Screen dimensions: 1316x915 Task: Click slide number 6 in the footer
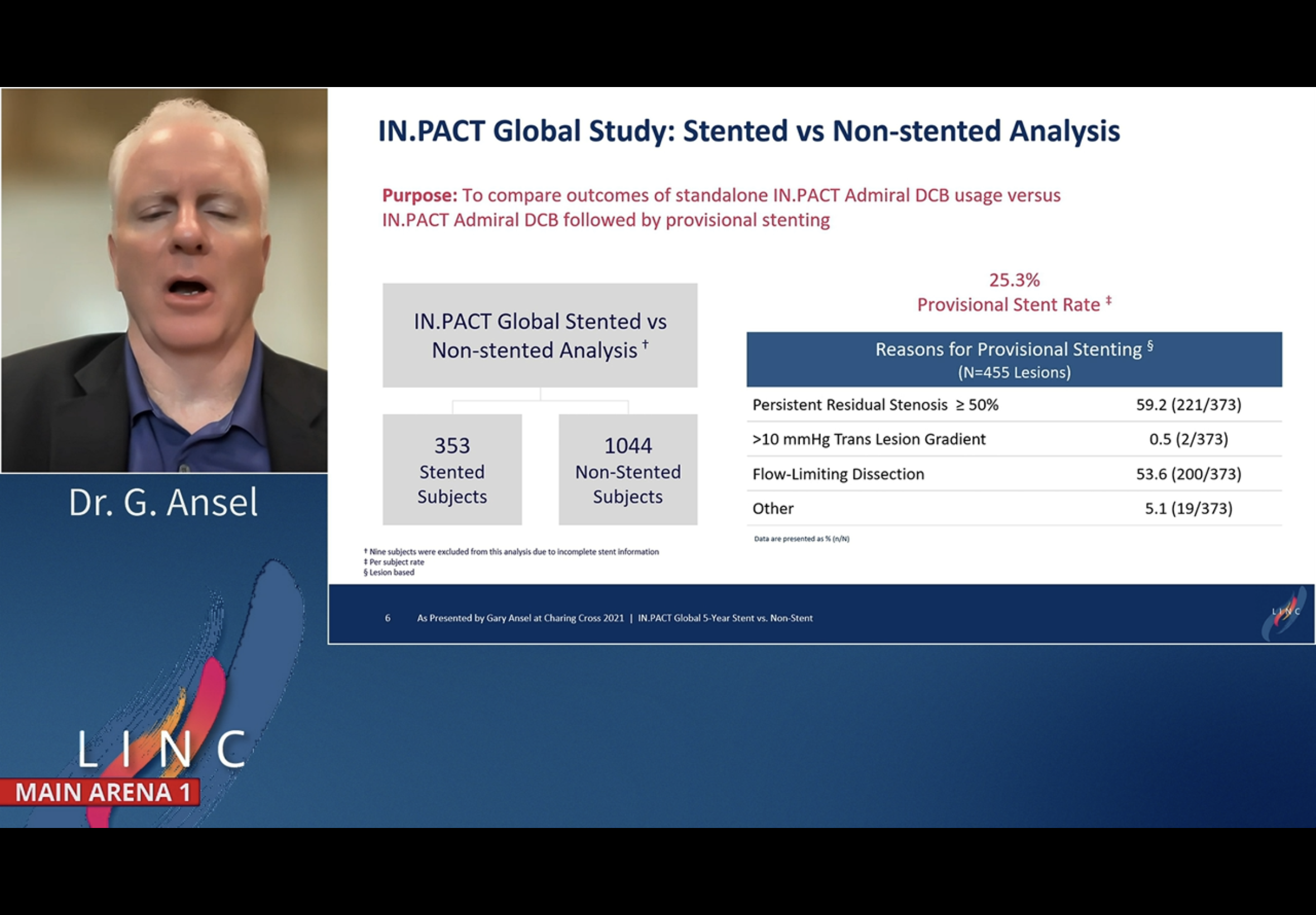(x=388, y=618)
